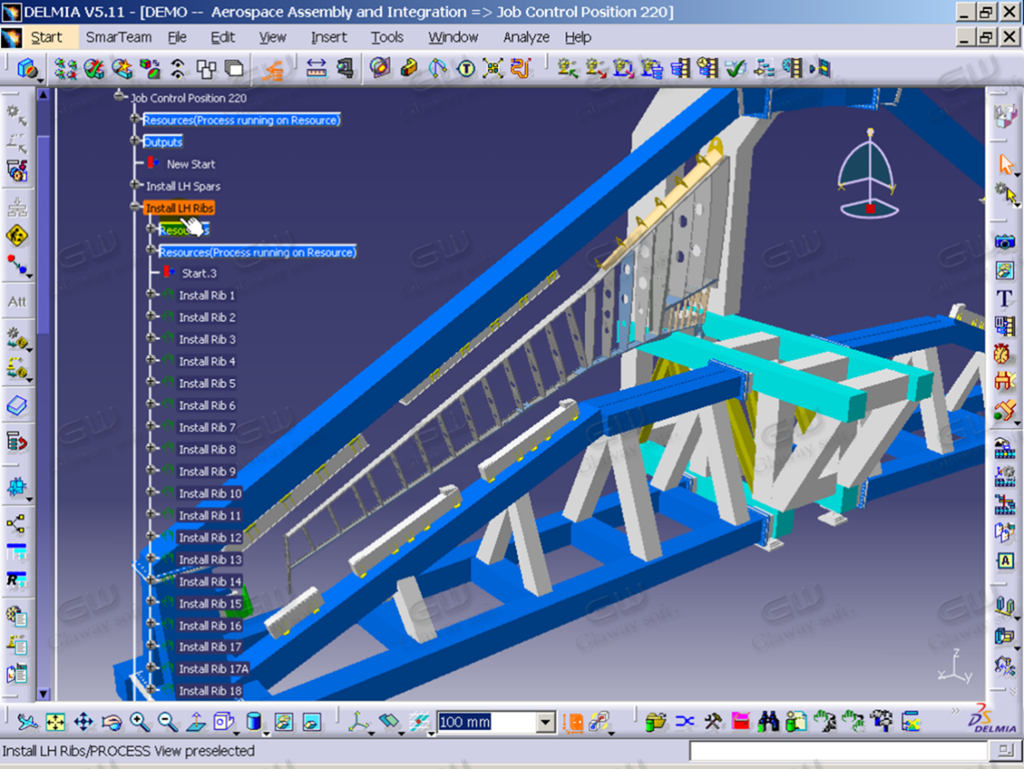Click the hammer tools icon in bottom toolbar
The image size is (1024, 769).
coord(713,721)
